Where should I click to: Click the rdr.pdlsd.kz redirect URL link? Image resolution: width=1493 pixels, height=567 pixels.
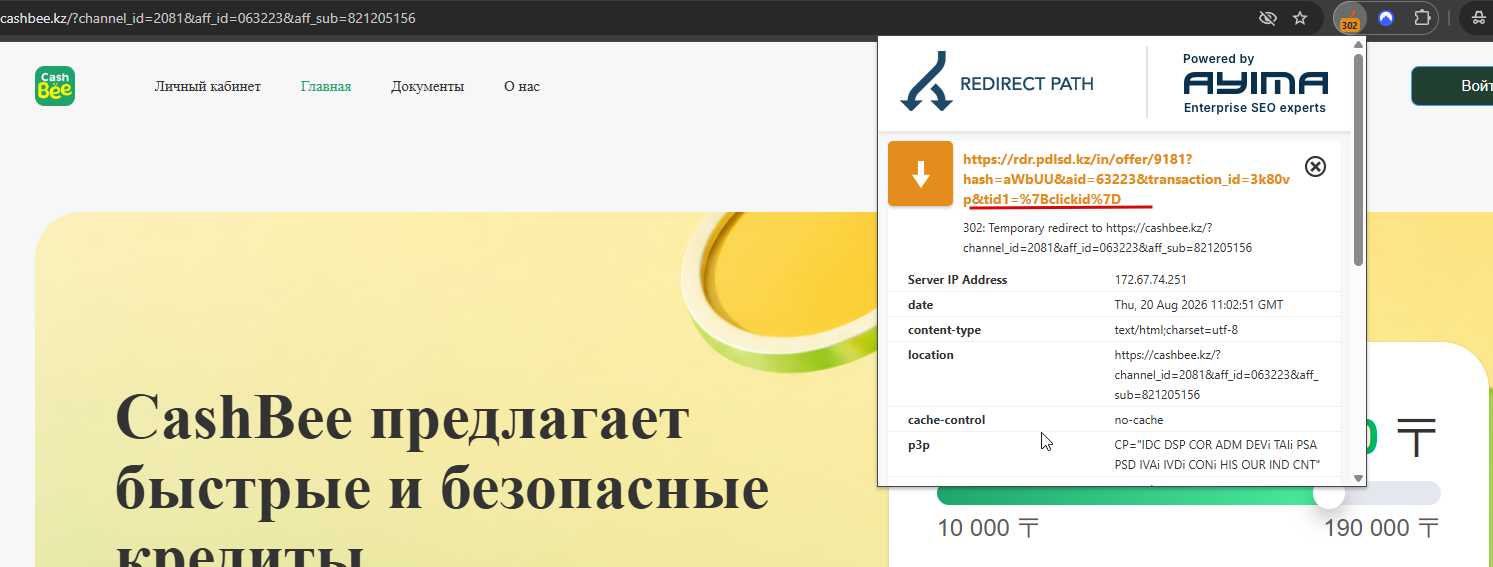(x=1127, y=179)
